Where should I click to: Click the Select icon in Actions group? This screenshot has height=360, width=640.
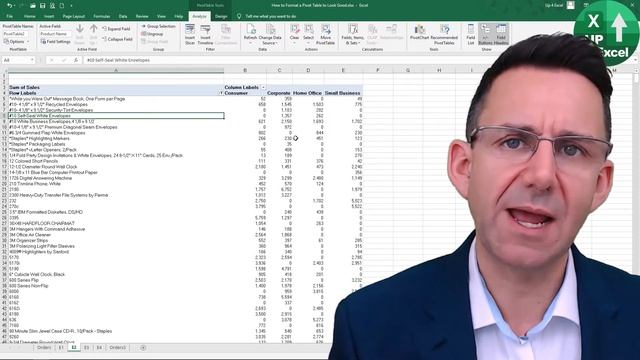coord(309,35)
